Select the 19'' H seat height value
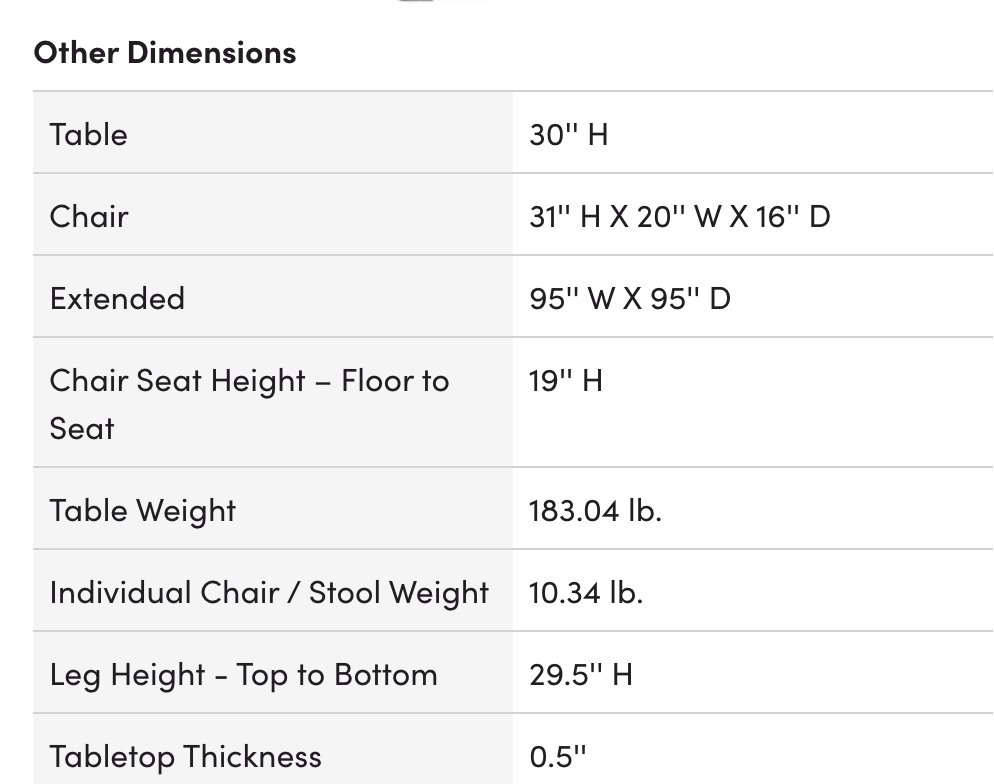 [x=565, y=380]
